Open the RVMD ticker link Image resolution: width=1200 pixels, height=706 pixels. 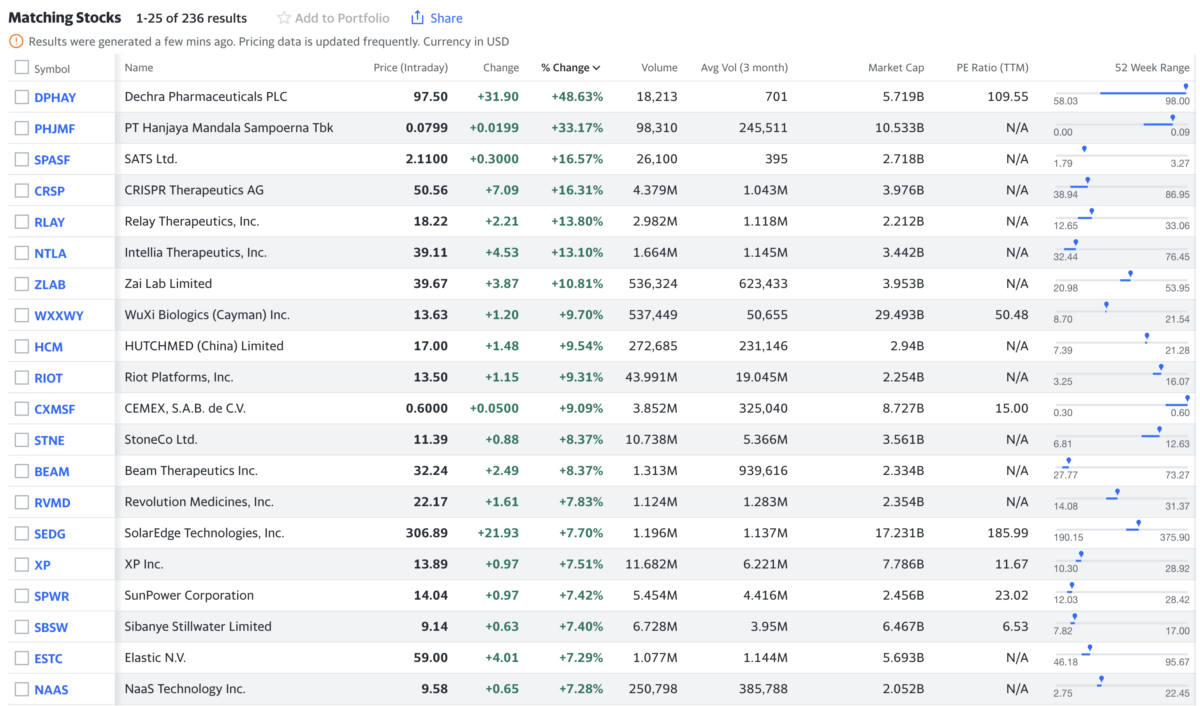(x=52, y=503)
